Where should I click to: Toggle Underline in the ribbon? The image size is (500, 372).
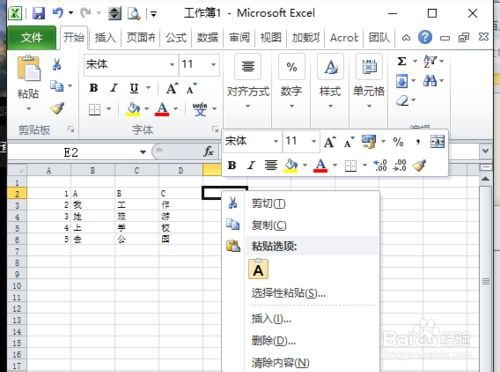tap(134, 88)
